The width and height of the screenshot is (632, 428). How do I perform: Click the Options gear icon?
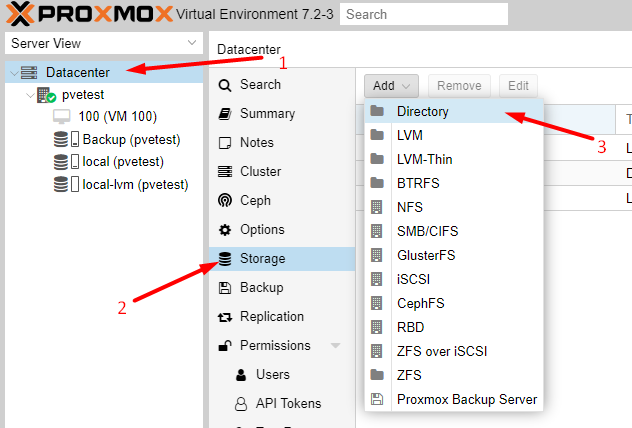click(225, 230)
